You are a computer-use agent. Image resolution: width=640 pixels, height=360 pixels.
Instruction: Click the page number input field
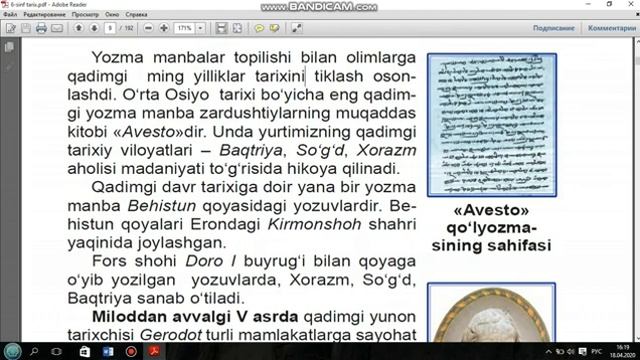point(110,28)
